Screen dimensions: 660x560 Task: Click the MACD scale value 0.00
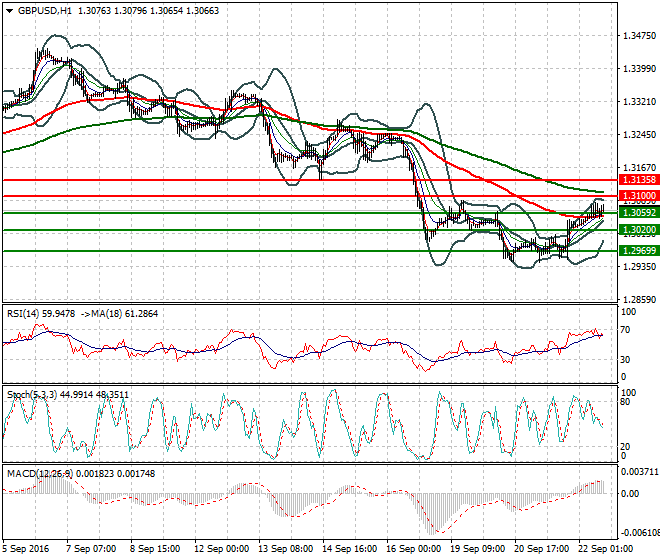click(630, 493)
